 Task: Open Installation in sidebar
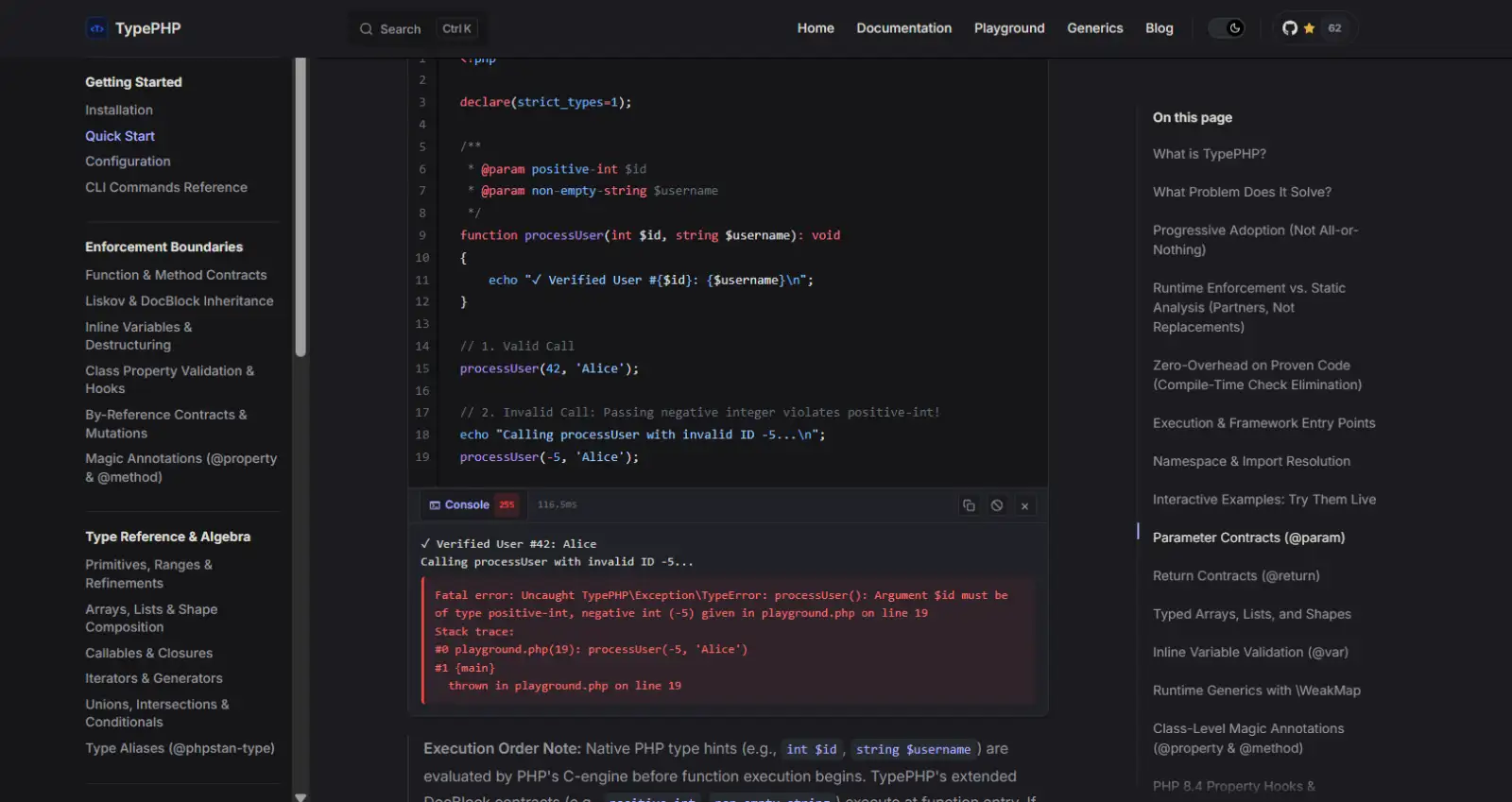click(x=119, y=111)
